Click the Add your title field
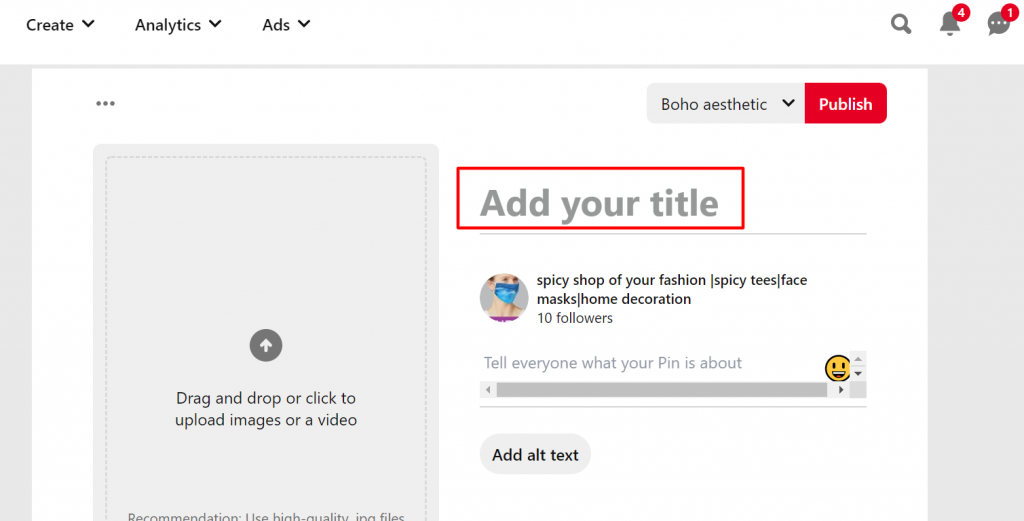This screenshot has width=1024, height=521. tap(600, 203)
